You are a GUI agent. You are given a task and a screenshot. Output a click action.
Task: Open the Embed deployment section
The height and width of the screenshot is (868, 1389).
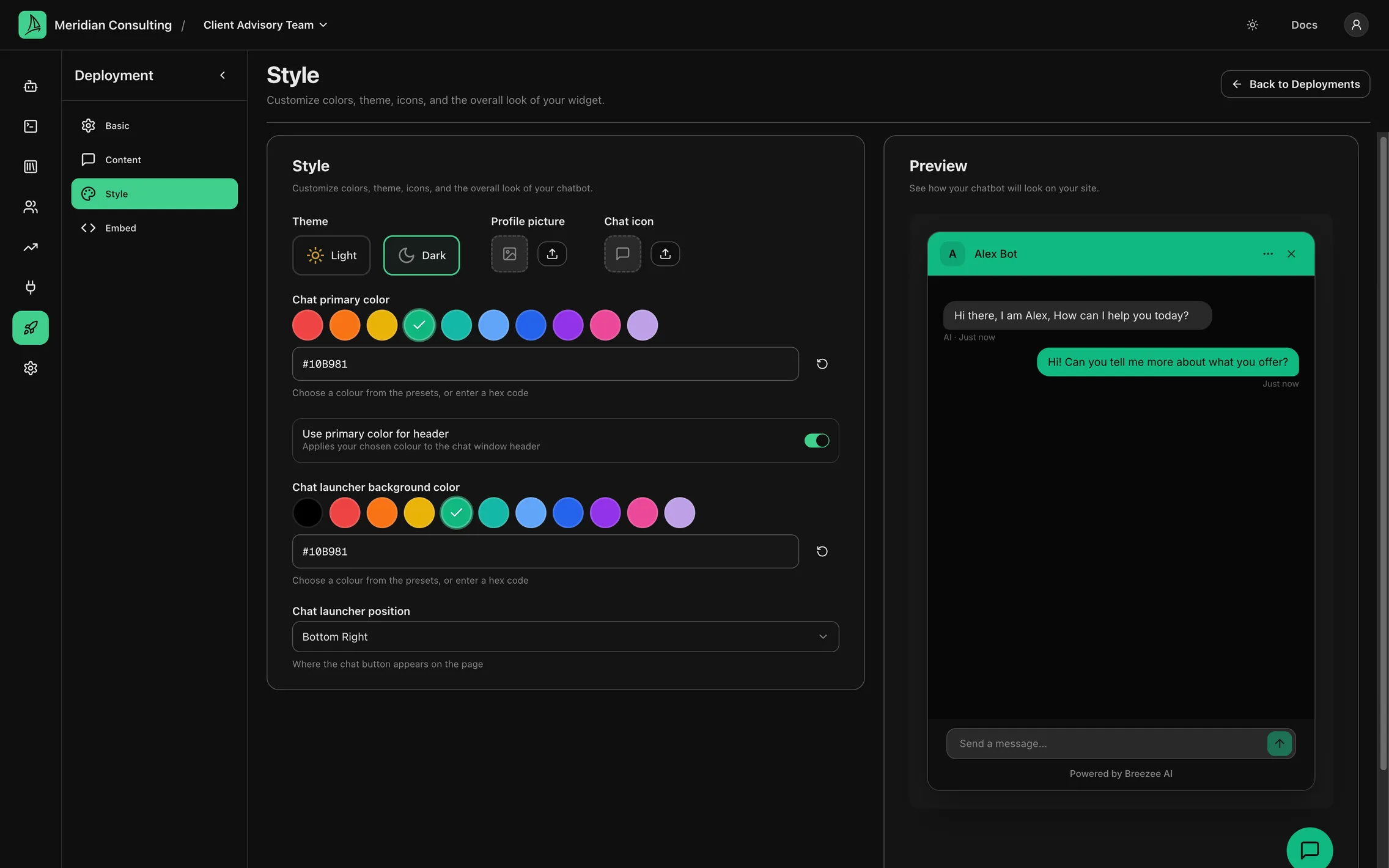point(154,228)
